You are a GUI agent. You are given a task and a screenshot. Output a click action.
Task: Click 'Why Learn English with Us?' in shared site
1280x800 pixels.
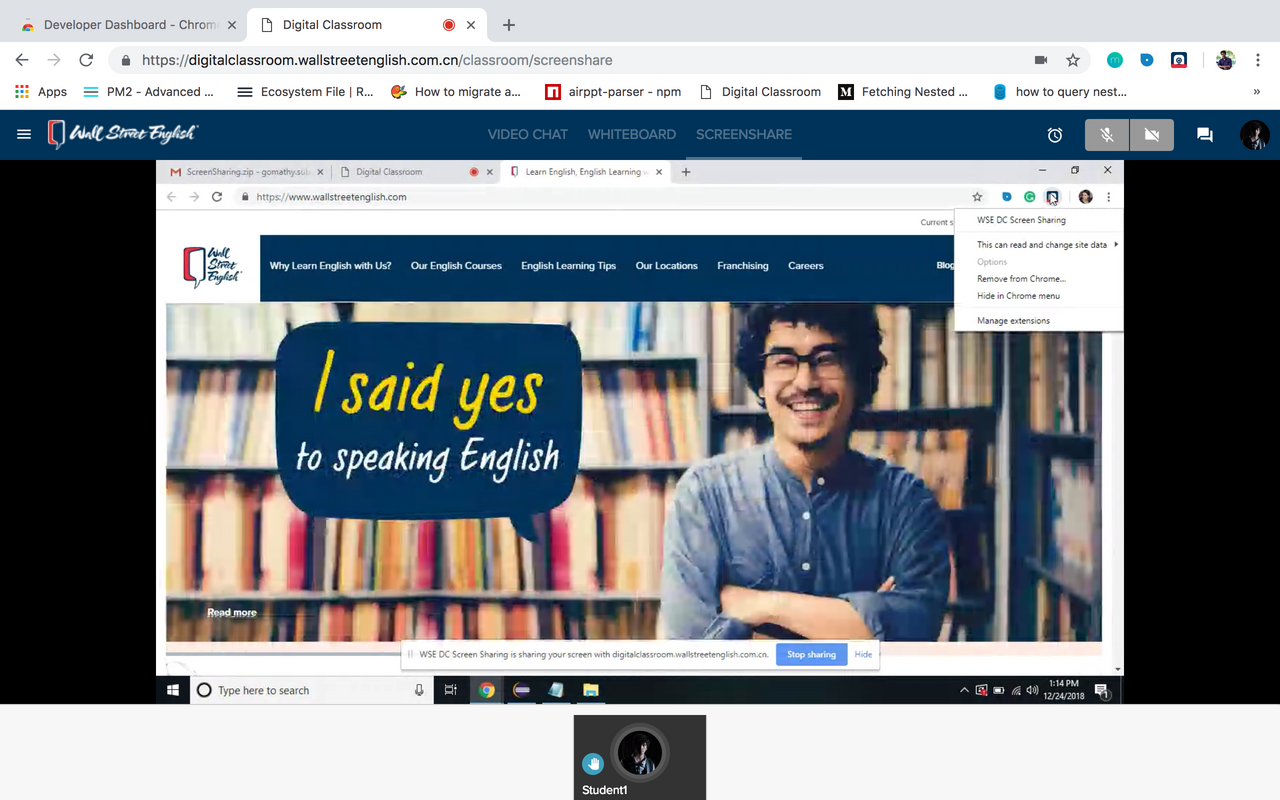tap(330, 266)
